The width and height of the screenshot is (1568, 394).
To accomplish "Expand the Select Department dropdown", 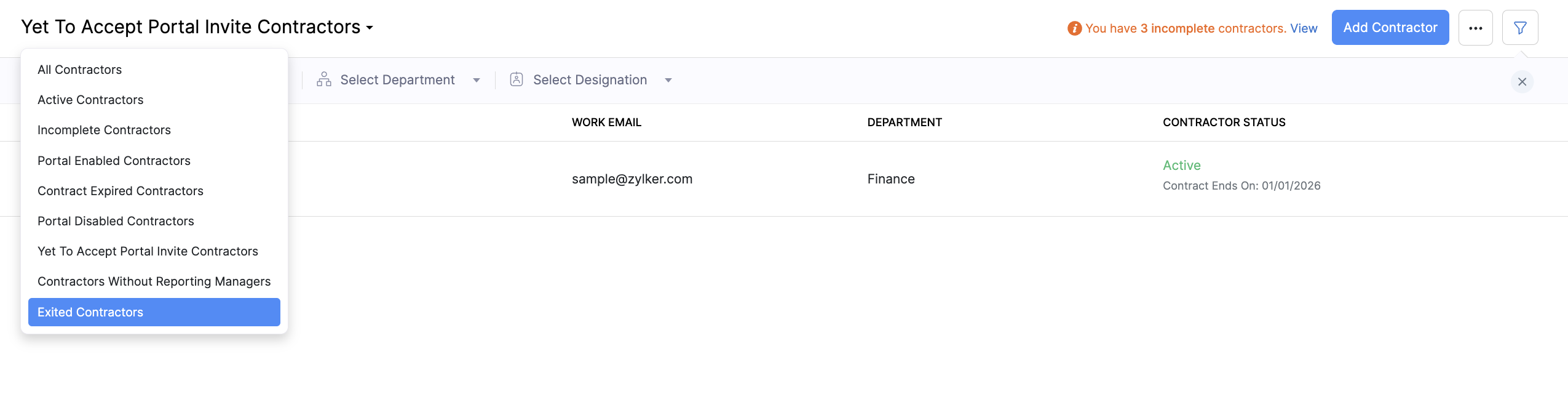I will tap(476, 80).
